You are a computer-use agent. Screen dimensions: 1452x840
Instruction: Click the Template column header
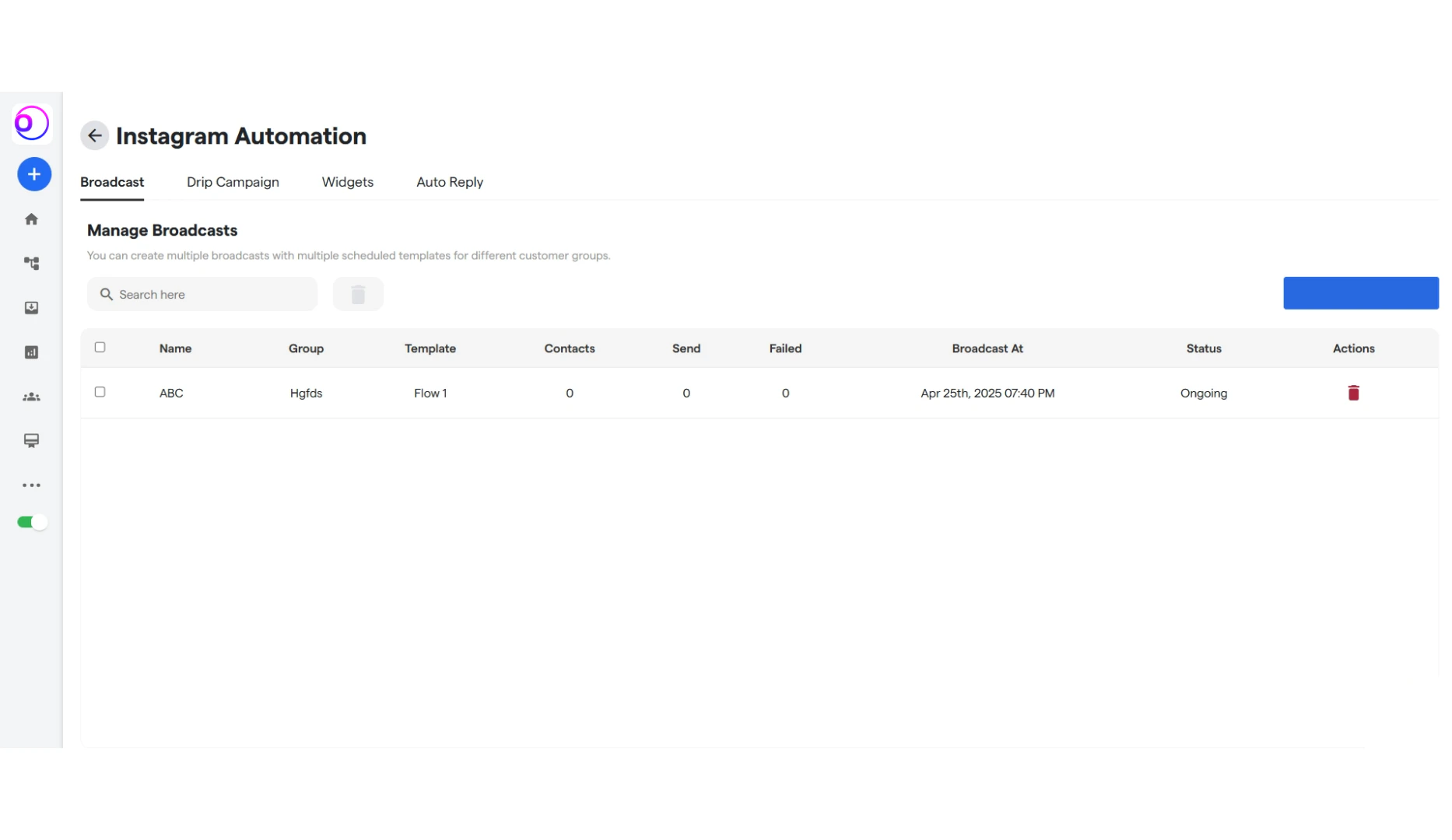coord(430,348)
